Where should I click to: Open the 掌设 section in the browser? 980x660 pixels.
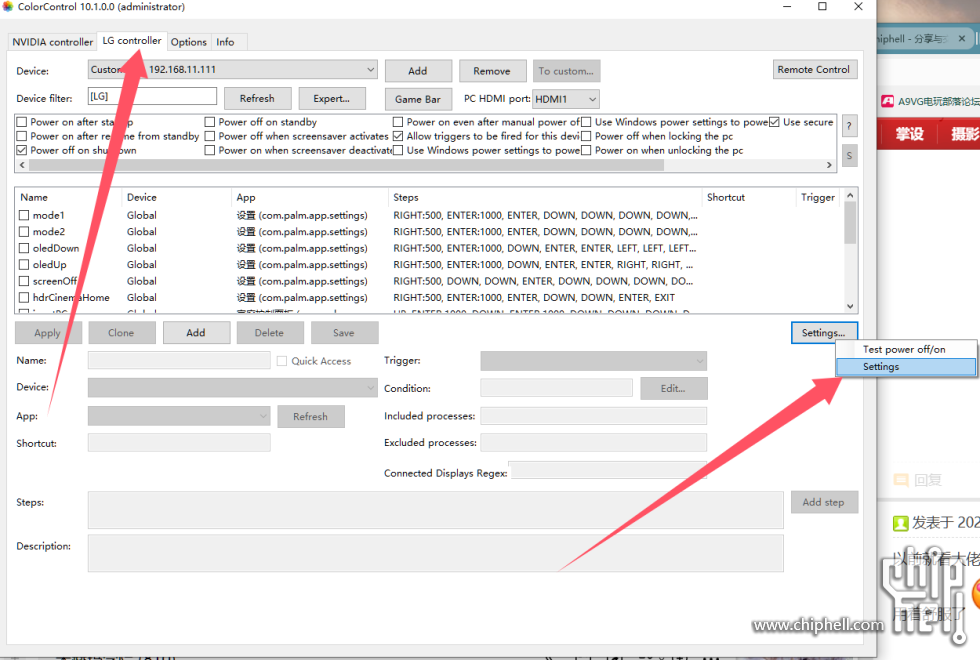coord(909,134)
